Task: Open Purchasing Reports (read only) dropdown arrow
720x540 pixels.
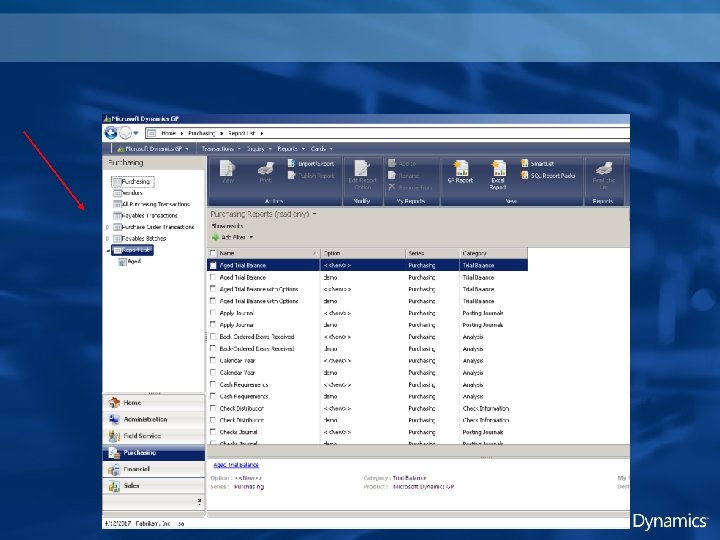Action: click(x=315, y=214)
